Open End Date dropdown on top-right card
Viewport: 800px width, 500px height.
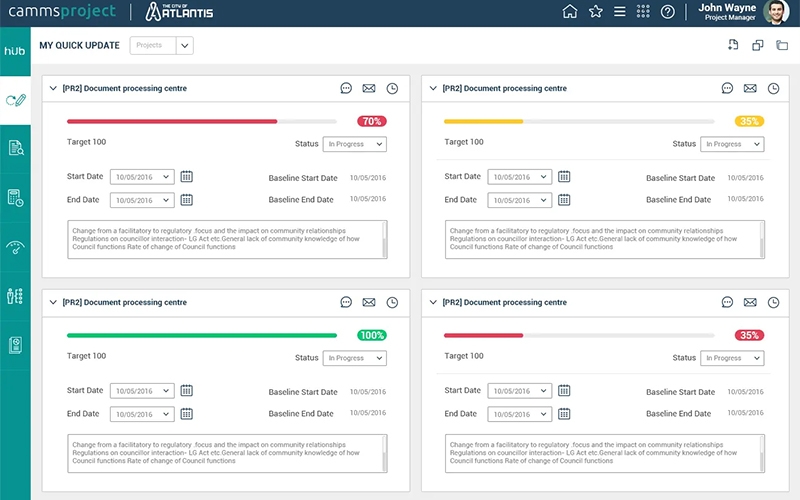click(x=519, y=200)
